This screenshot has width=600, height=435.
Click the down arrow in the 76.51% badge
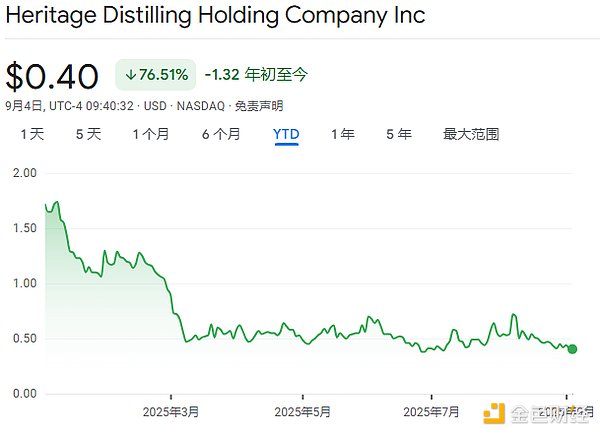point(130,75)
